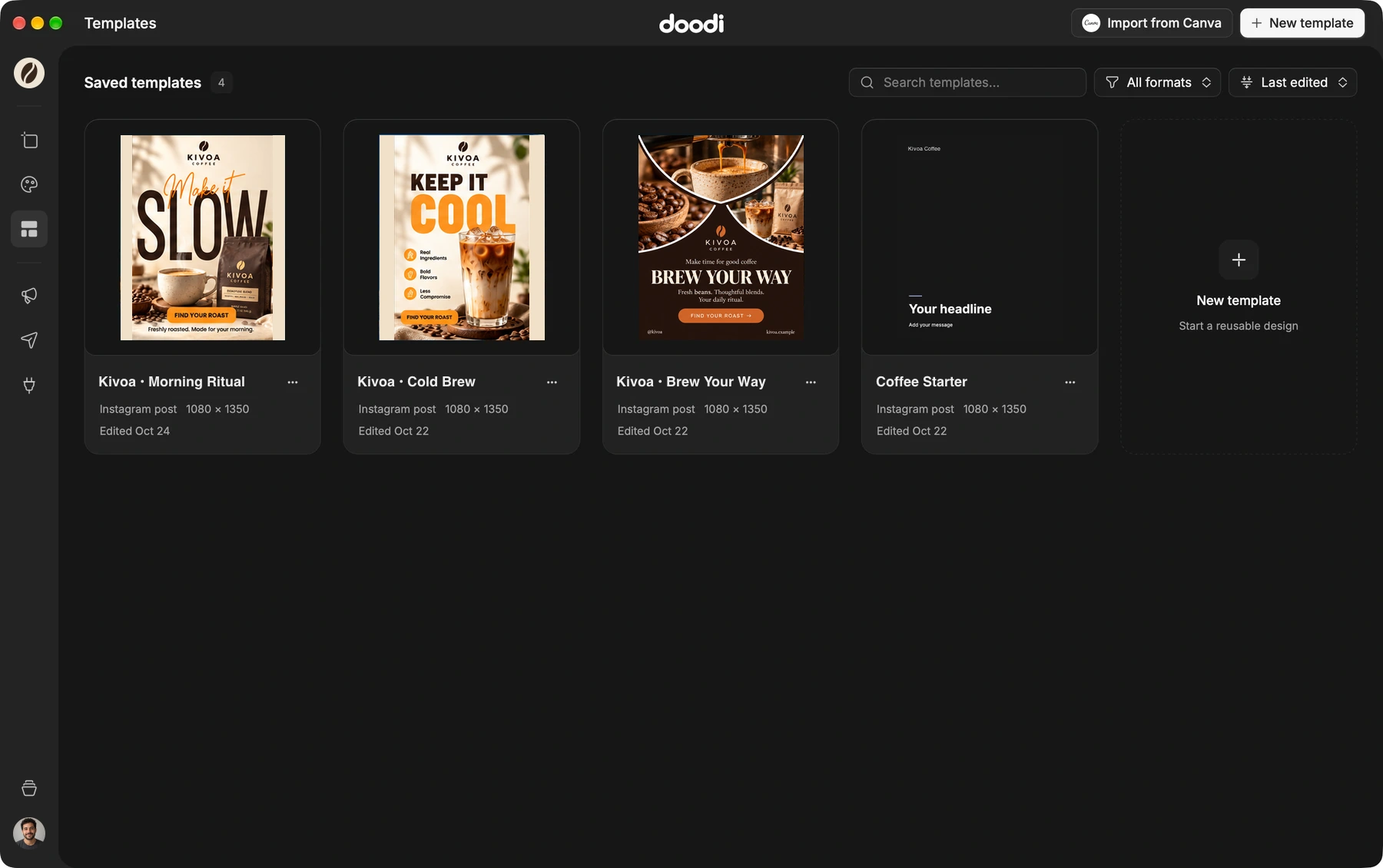Open options menu for Kivoa · Morning Ritual

(293, 382)
